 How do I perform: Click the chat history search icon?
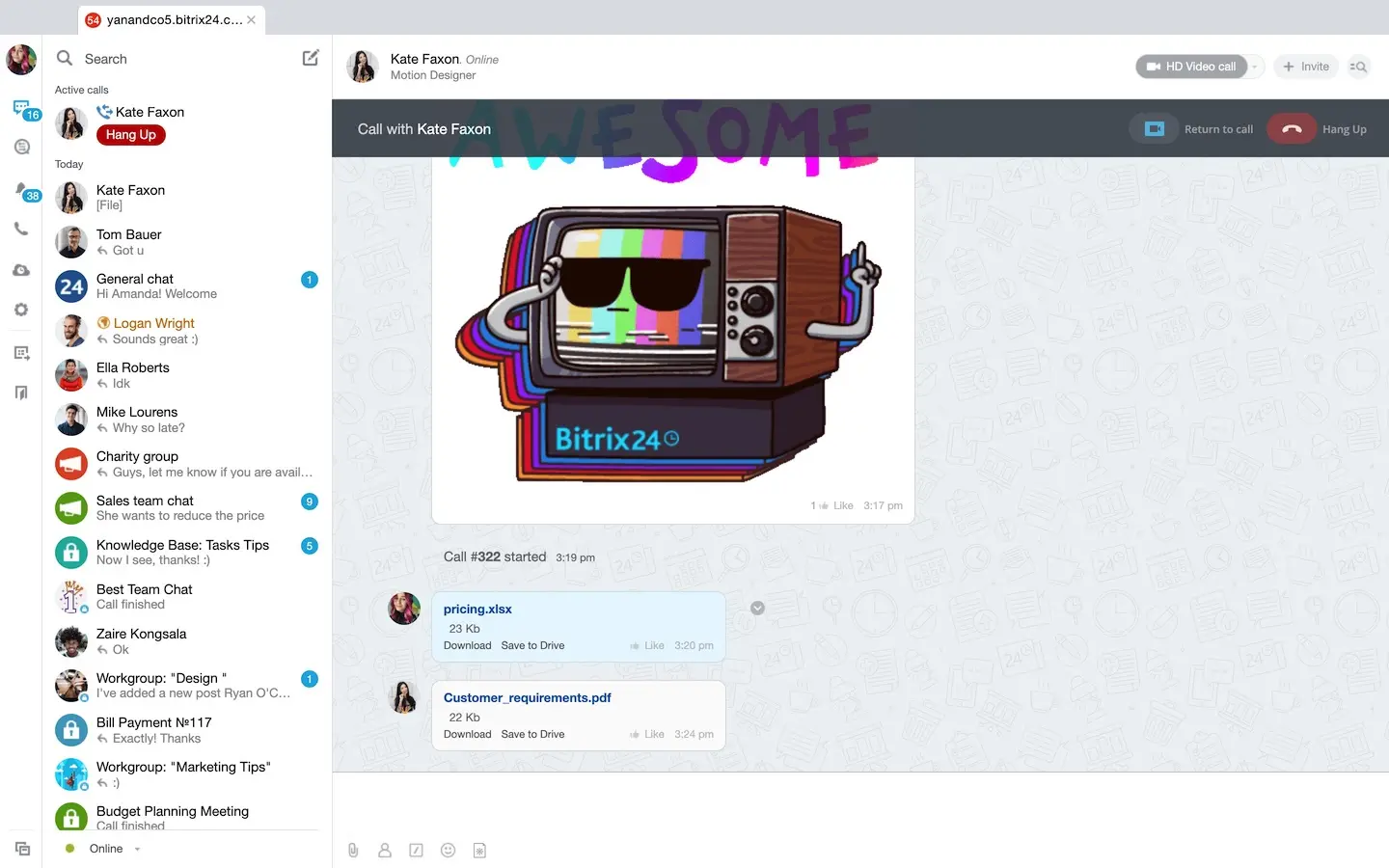(x=1358, y=67)
